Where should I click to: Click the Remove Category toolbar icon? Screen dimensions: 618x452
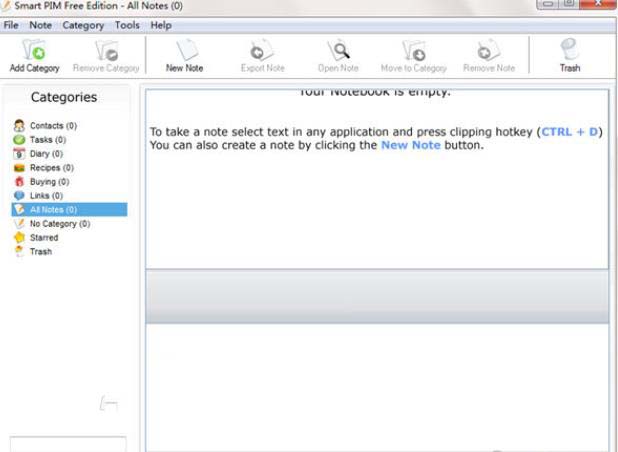pyautogui.click(x=106, y=50)
